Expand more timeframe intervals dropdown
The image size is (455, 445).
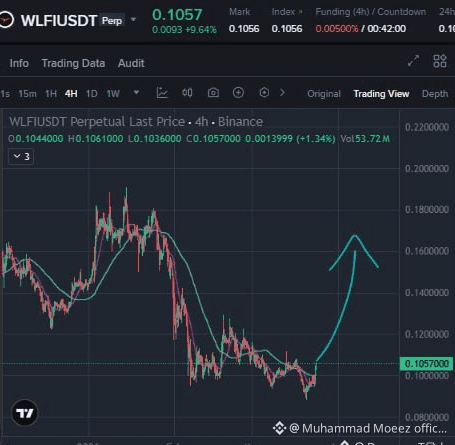click(136, 92)
